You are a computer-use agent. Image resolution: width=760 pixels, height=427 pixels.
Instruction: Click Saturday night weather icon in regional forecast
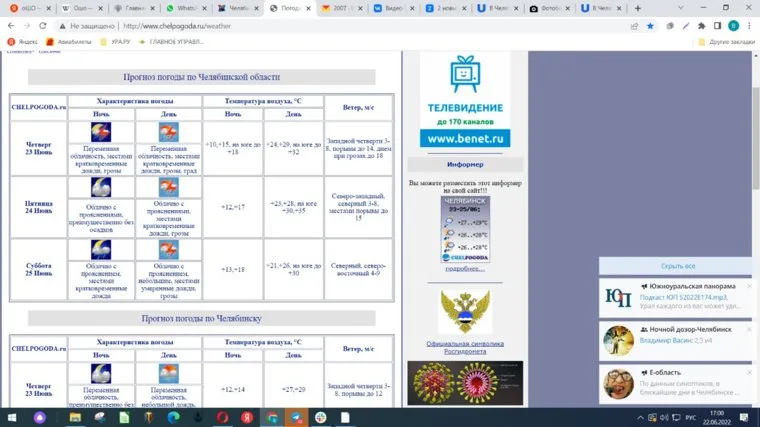click(x=101, y=249)
